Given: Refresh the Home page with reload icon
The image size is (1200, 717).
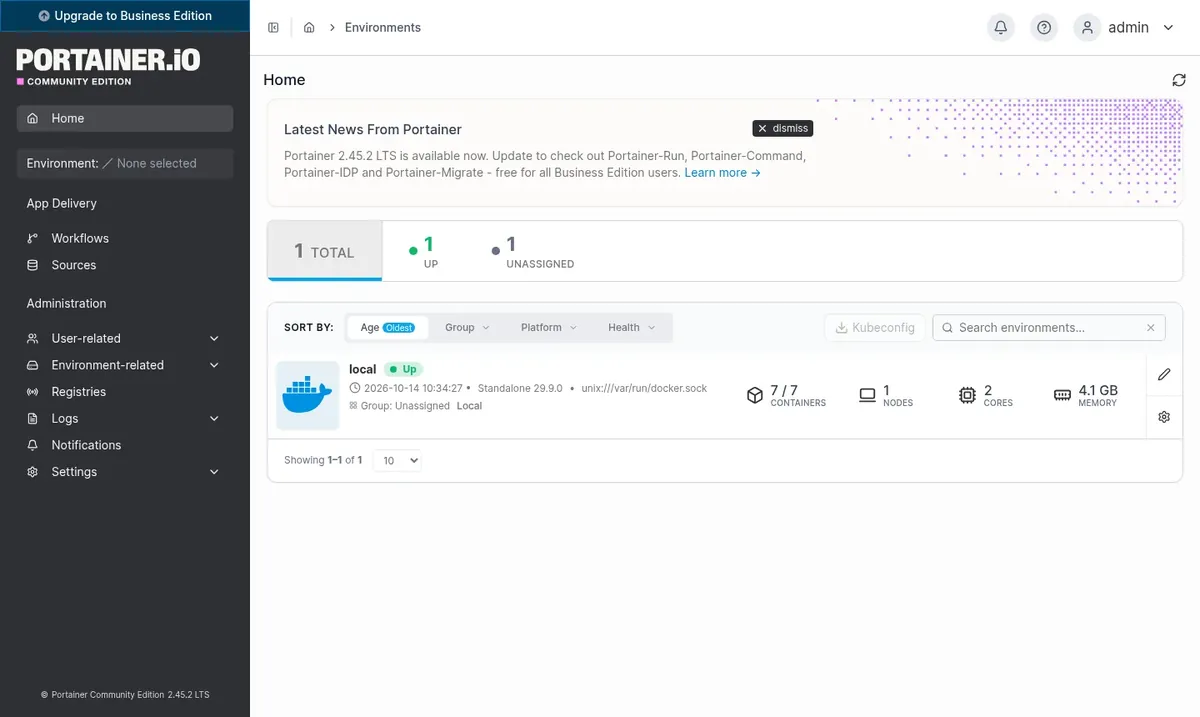Looking at the screenshot, I should (x=1179, y=80).
